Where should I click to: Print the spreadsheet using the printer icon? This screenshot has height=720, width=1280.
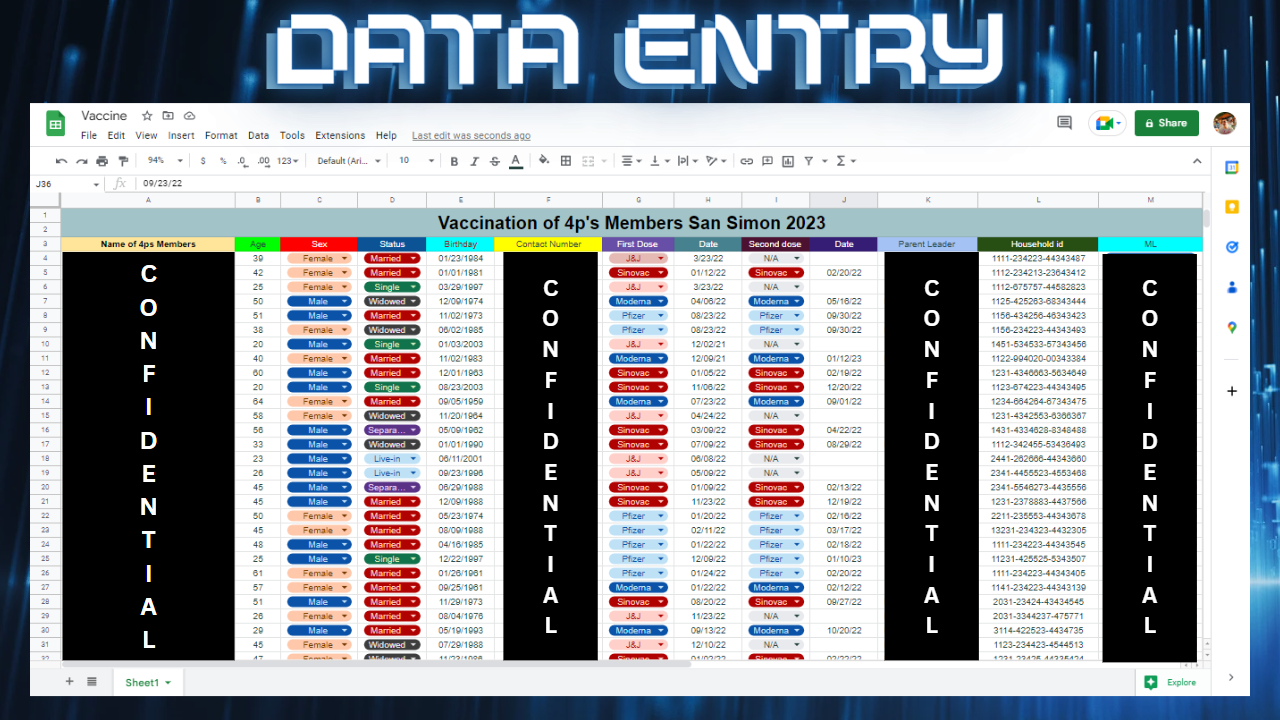(102, 161)
